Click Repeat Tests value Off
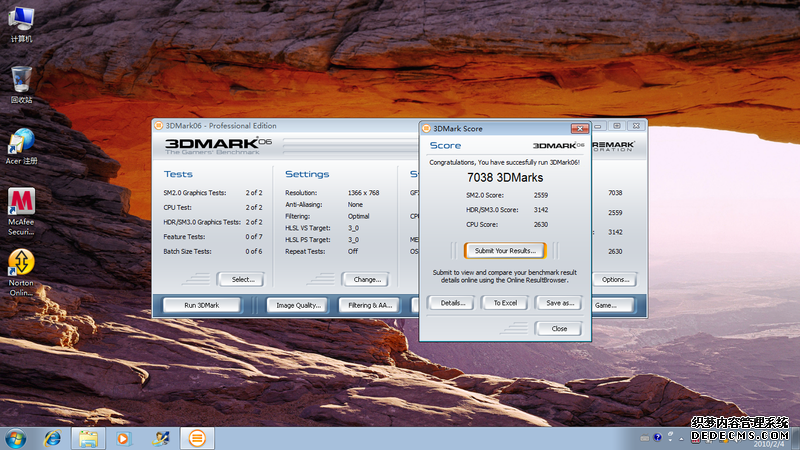The height and width of the screenshot is (450, 800). tap(353, 252)
